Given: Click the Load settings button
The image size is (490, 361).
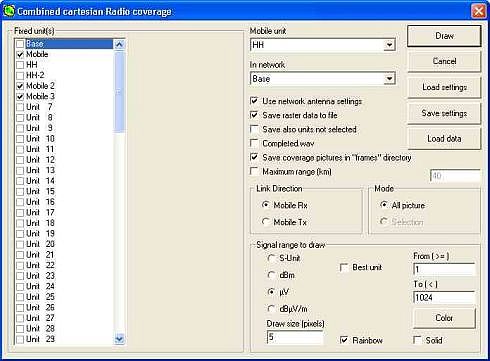Looking at the screenshot, I should tap(444, 87).
